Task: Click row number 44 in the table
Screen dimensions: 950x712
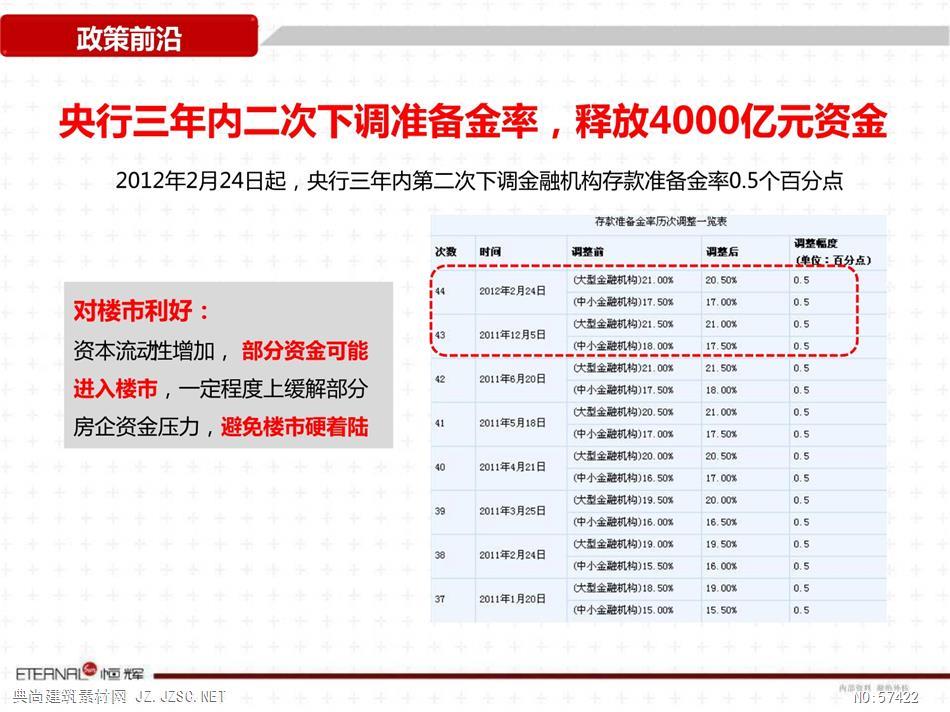Action: [x=440, y=291]
